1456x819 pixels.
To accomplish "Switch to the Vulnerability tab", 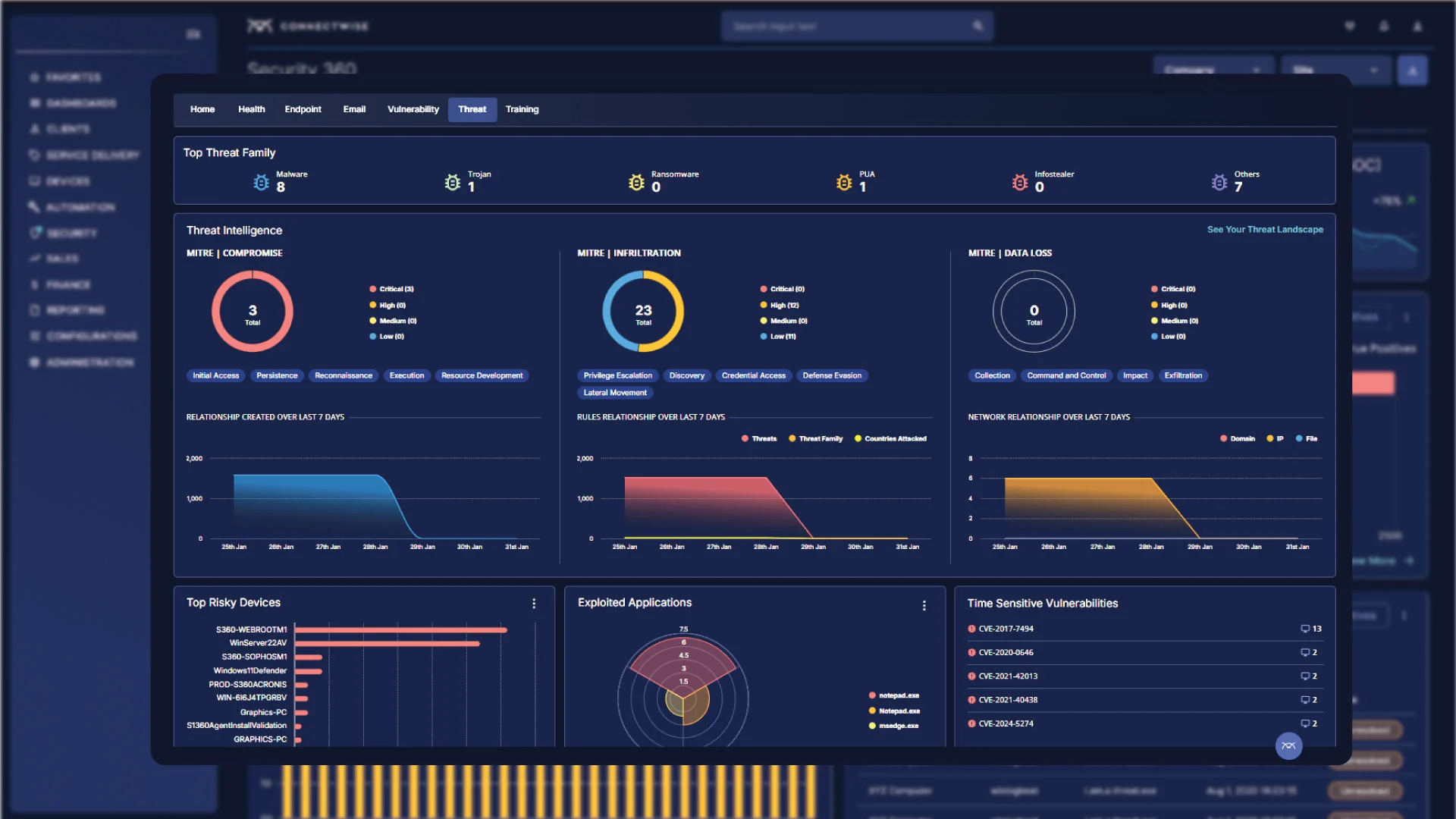I will click(x=413, y=109).
